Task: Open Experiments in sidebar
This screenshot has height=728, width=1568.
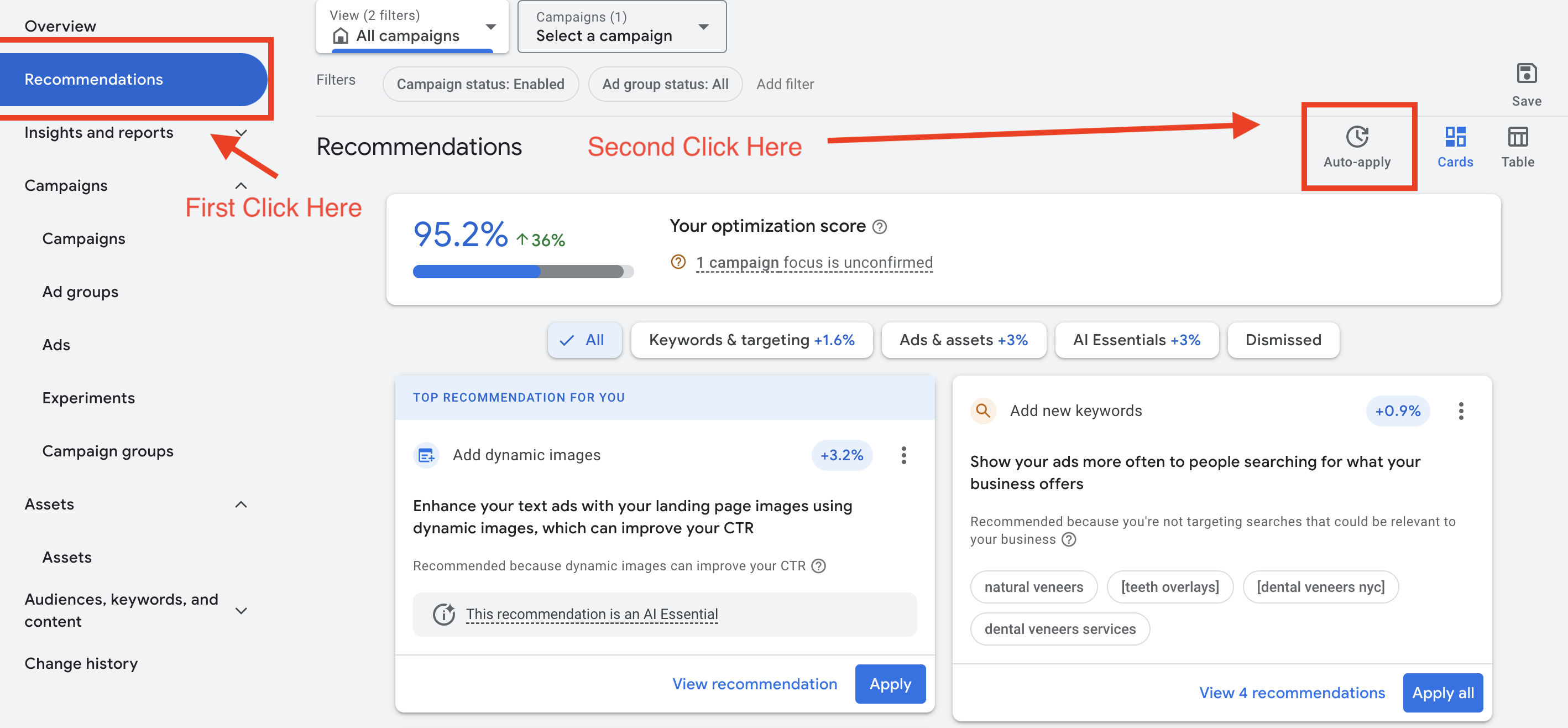Action: click(88, 398)
